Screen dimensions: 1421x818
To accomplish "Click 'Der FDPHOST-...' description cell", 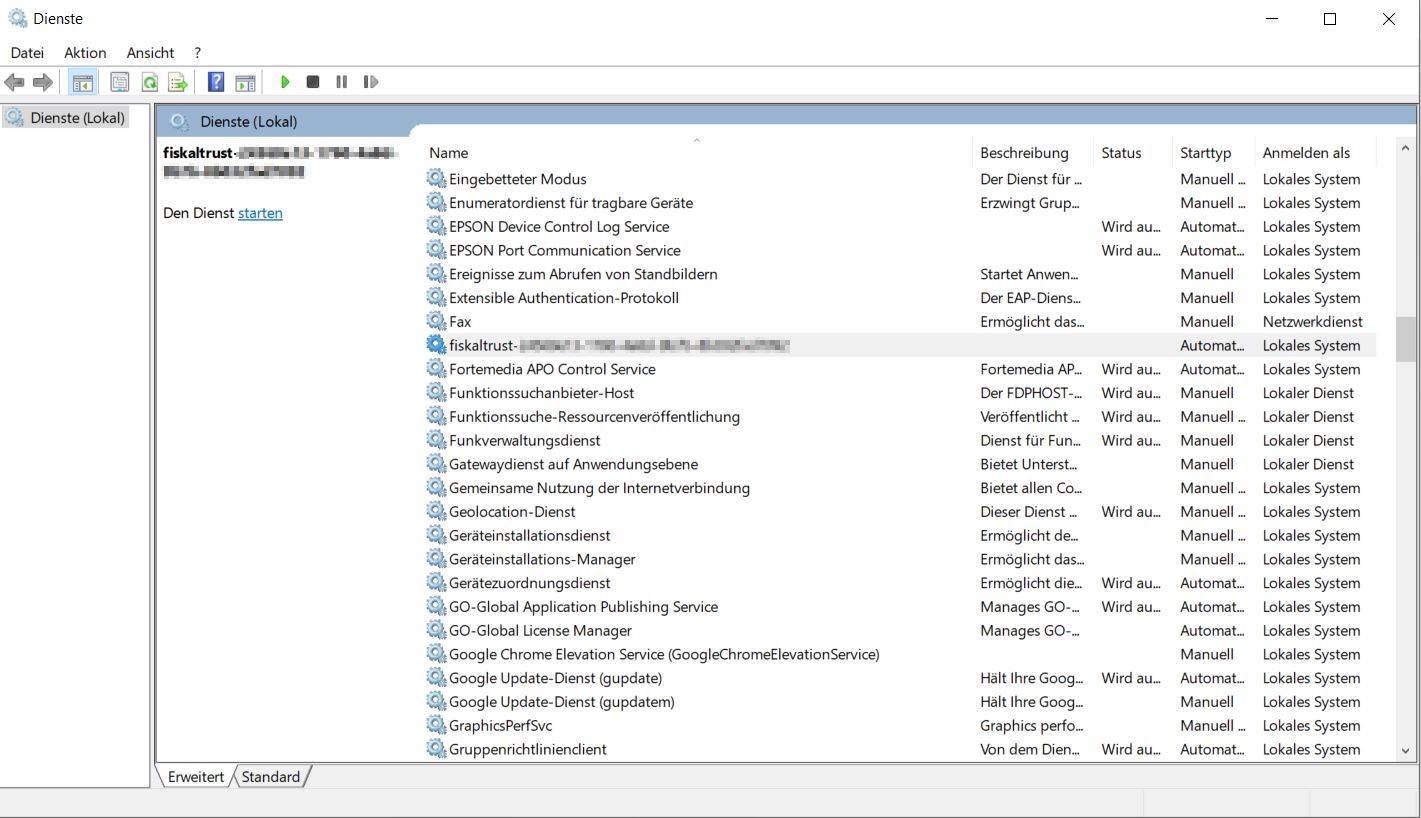I will [1032, 393].
